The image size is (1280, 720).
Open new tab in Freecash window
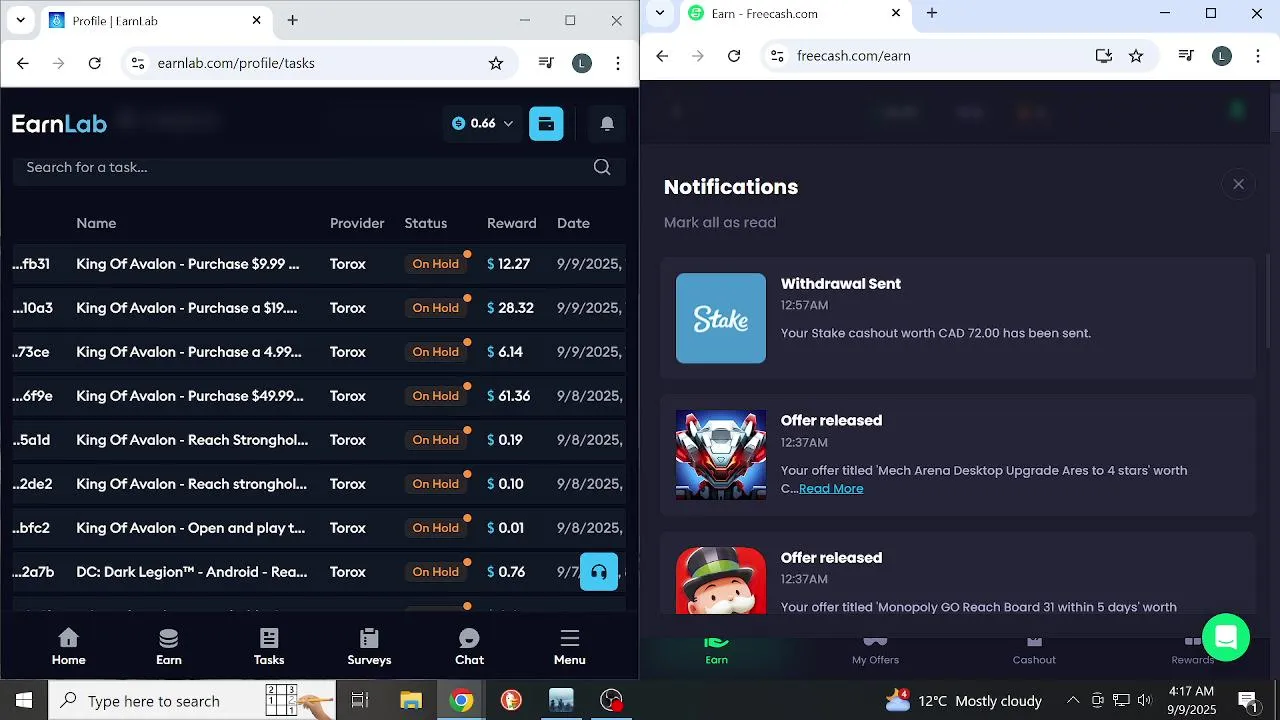[932, 13]
